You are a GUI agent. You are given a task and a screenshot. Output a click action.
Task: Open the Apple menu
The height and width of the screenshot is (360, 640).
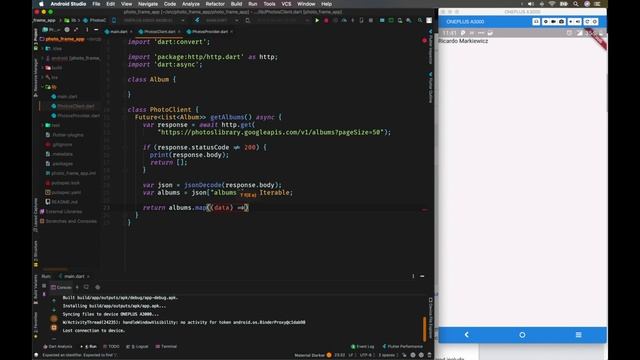[x=41, y=4]
